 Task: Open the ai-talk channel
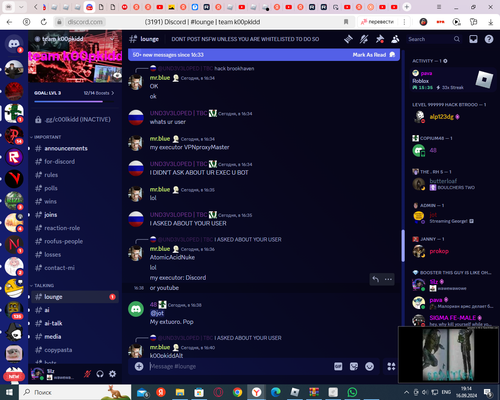pos(75,323)
